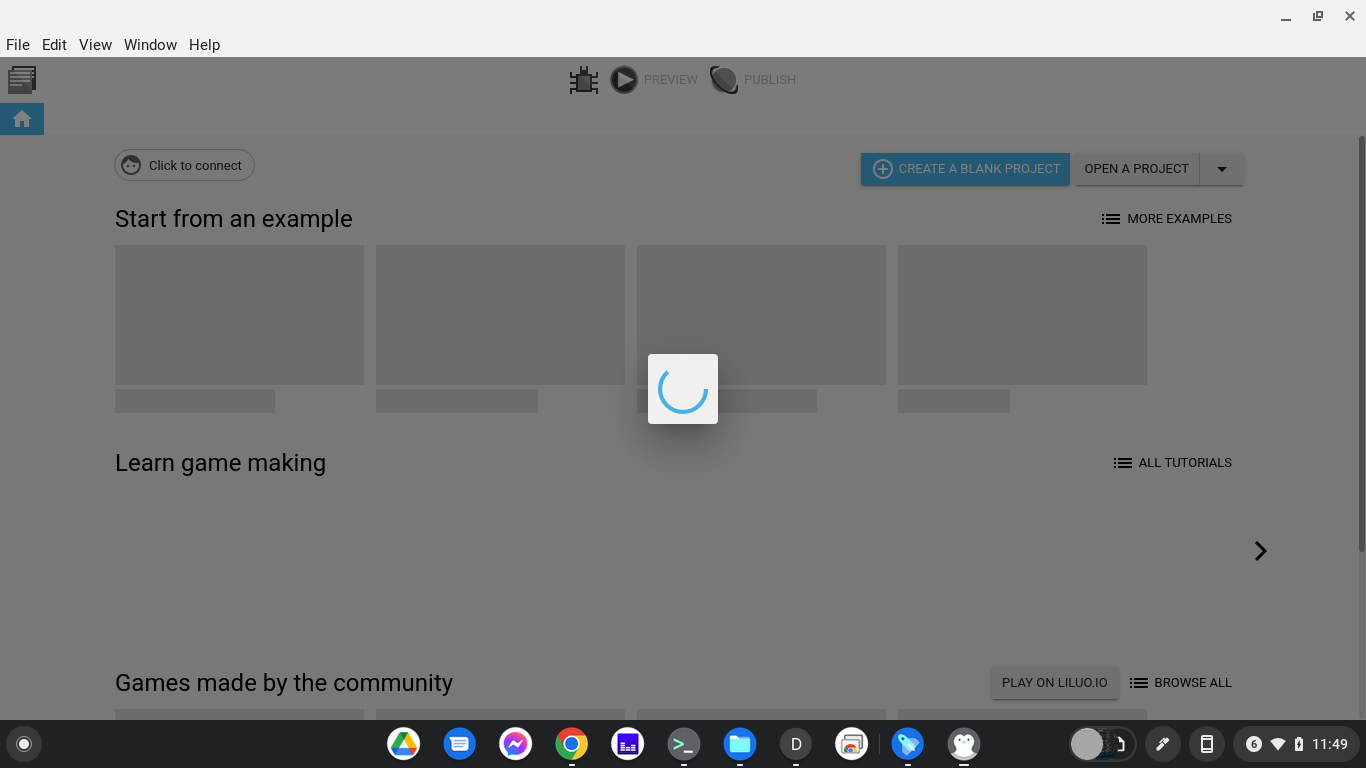Open Google Chrome from the shelf
This screenshot has height=768, width=1366.
pyautogui.click(x=572, y=744)
